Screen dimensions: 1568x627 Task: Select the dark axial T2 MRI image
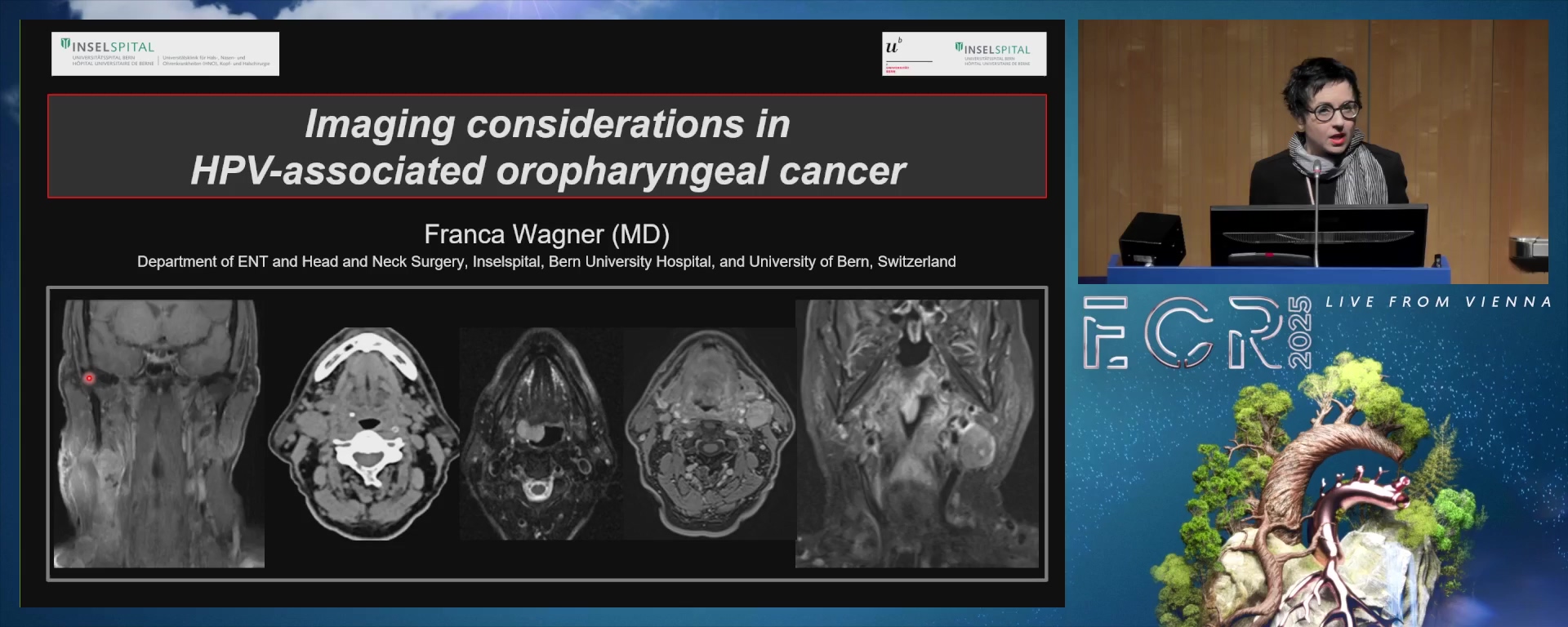point(541,434)
